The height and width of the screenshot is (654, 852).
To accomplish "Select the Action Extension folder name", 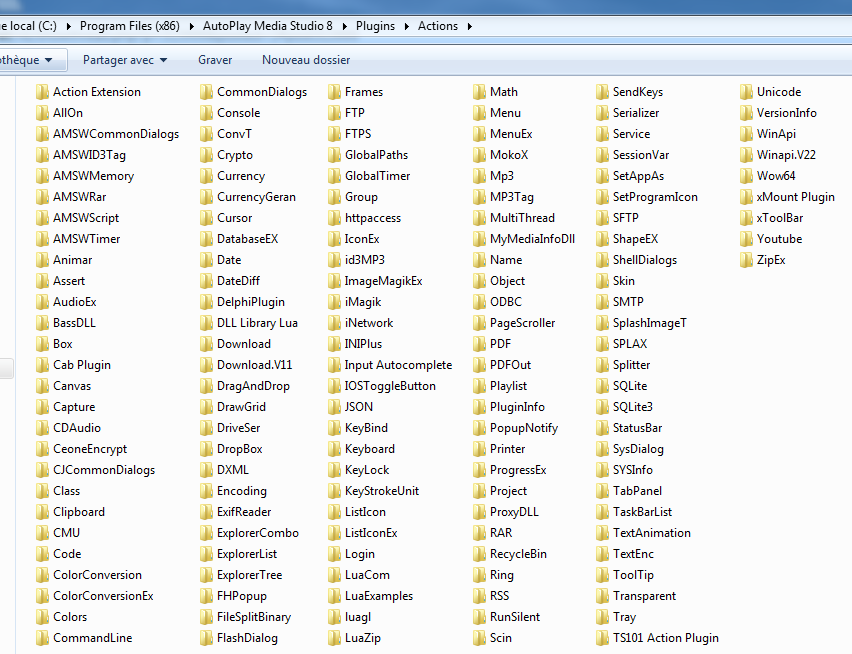I will pyautogui.click(x=97, y=92).
